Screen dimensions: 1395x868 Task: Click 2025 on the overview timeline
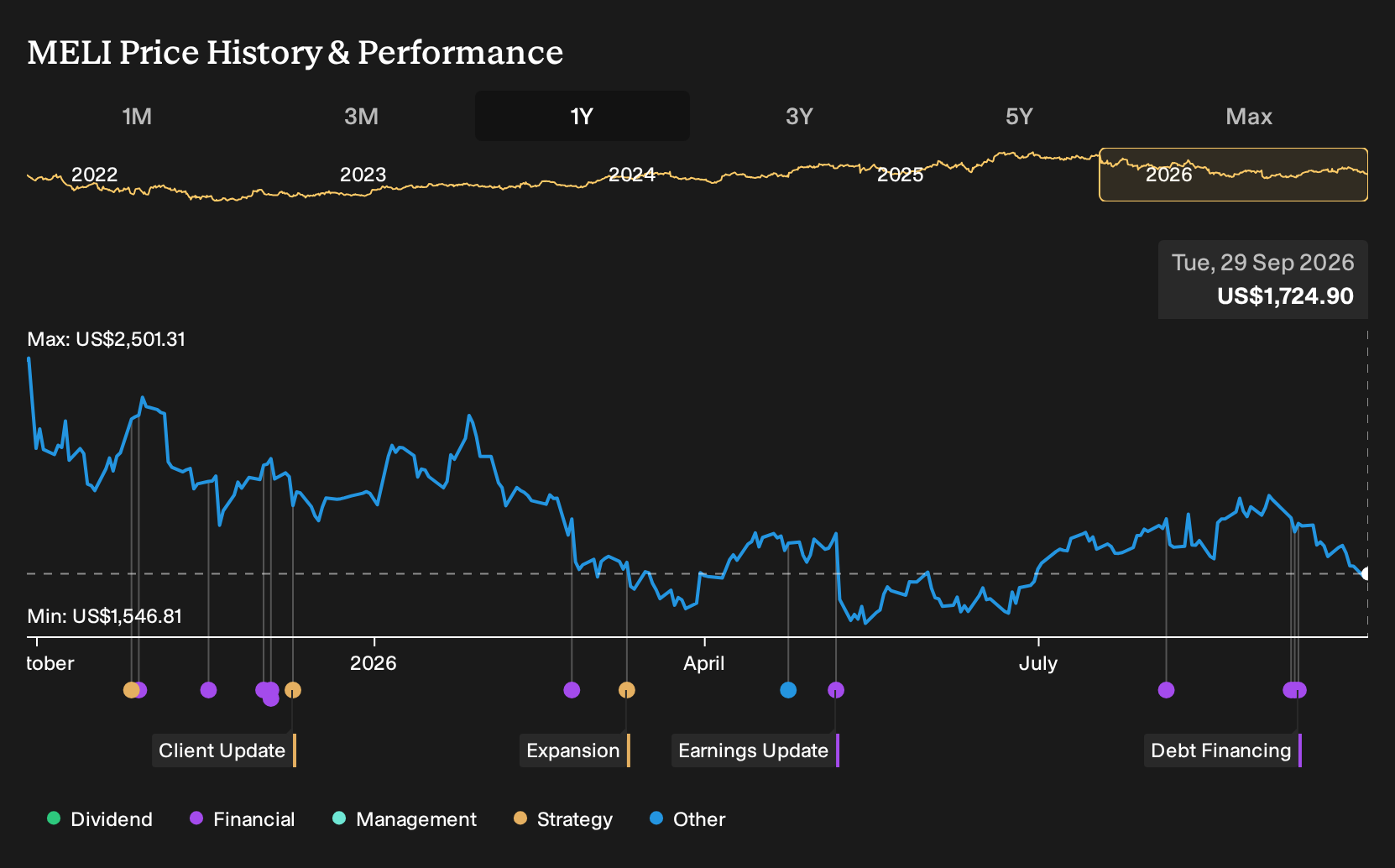tap(900, 175)
